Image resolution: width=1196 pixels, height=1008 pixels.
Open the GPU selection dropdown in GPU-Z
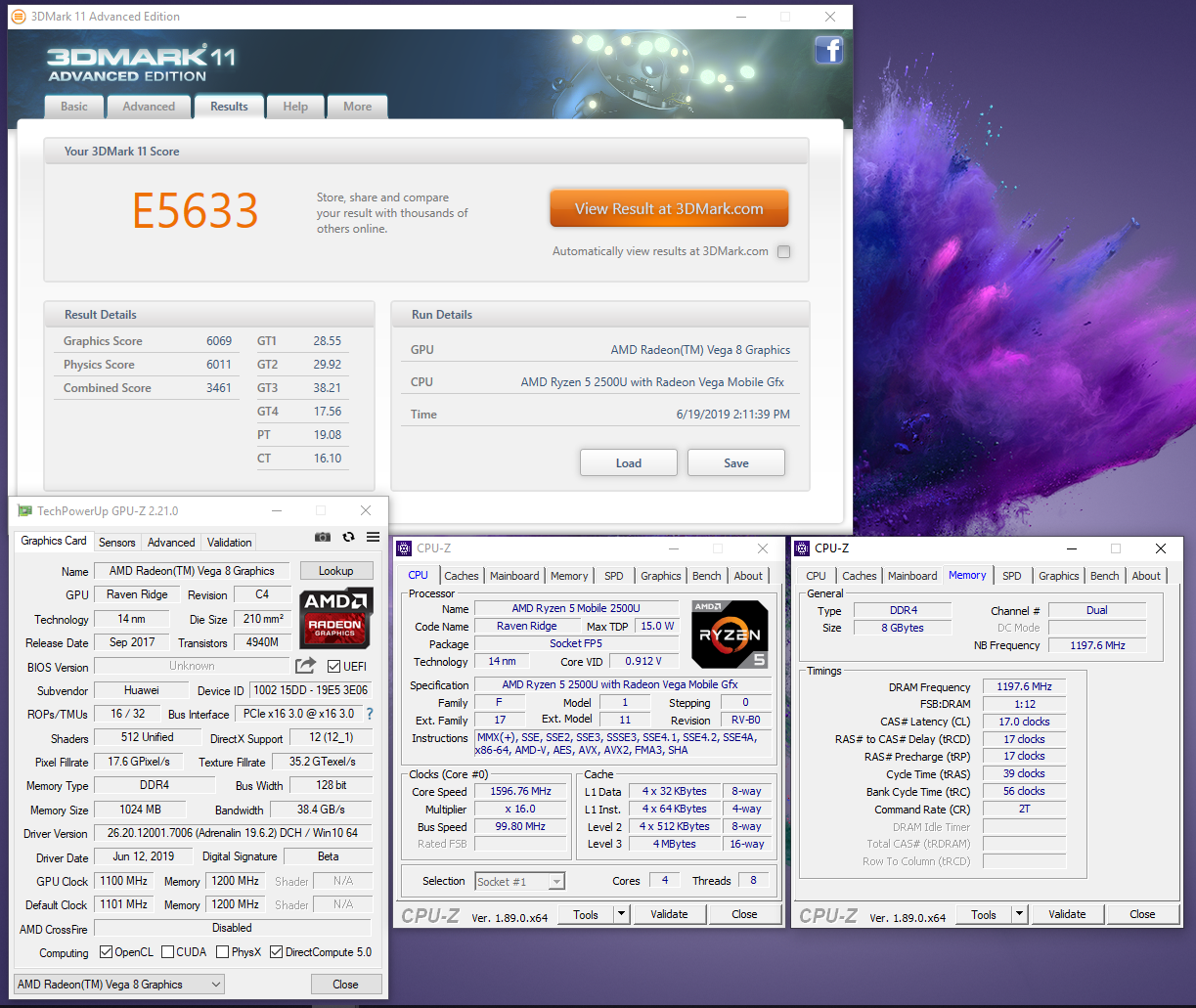tap(119, 985)
